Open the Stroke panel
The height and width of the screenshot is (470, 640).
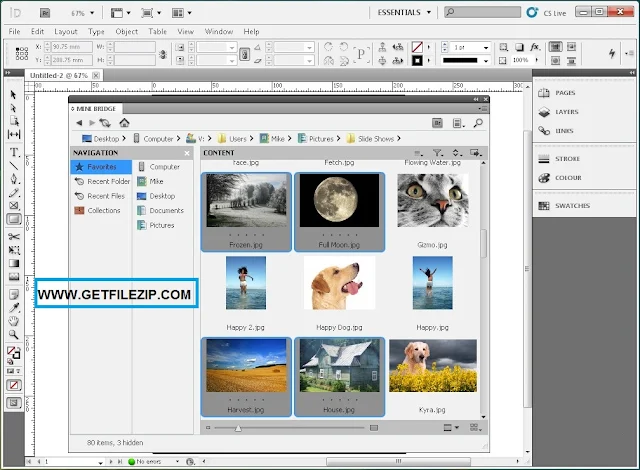click(567, 159)
